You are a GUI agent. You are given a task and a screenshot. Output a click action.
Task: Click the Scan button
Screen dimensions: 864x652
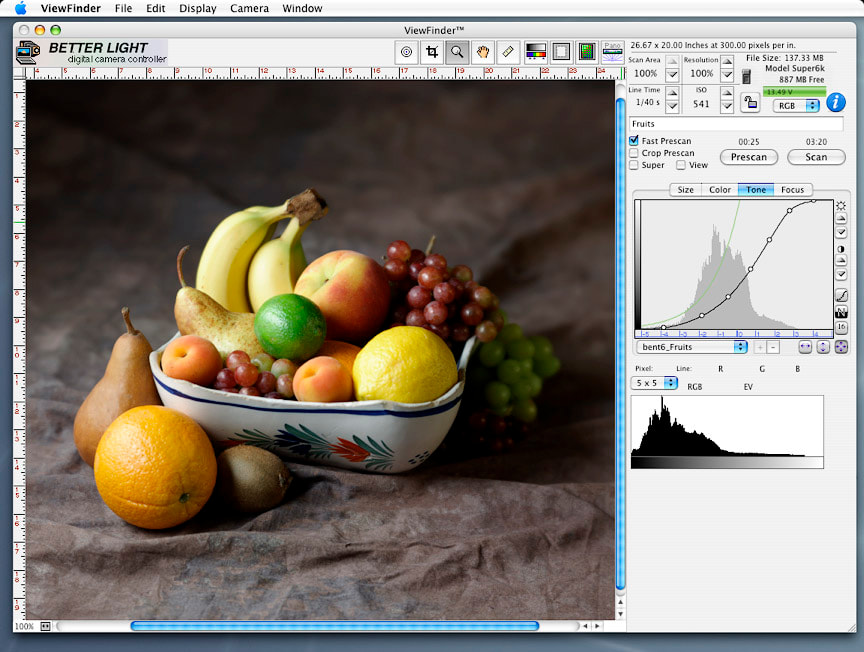[x=816, y=157]
